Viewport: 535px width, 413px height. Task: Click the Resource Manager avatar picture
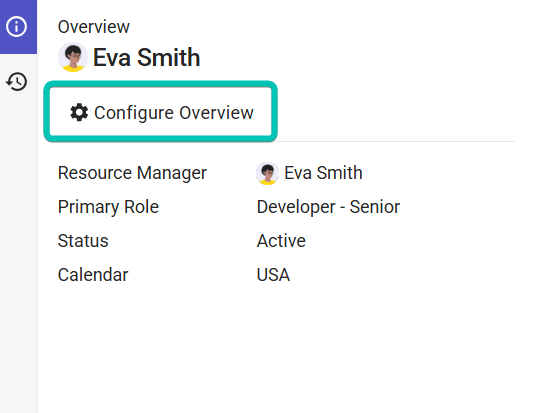(x=268, y=173)
